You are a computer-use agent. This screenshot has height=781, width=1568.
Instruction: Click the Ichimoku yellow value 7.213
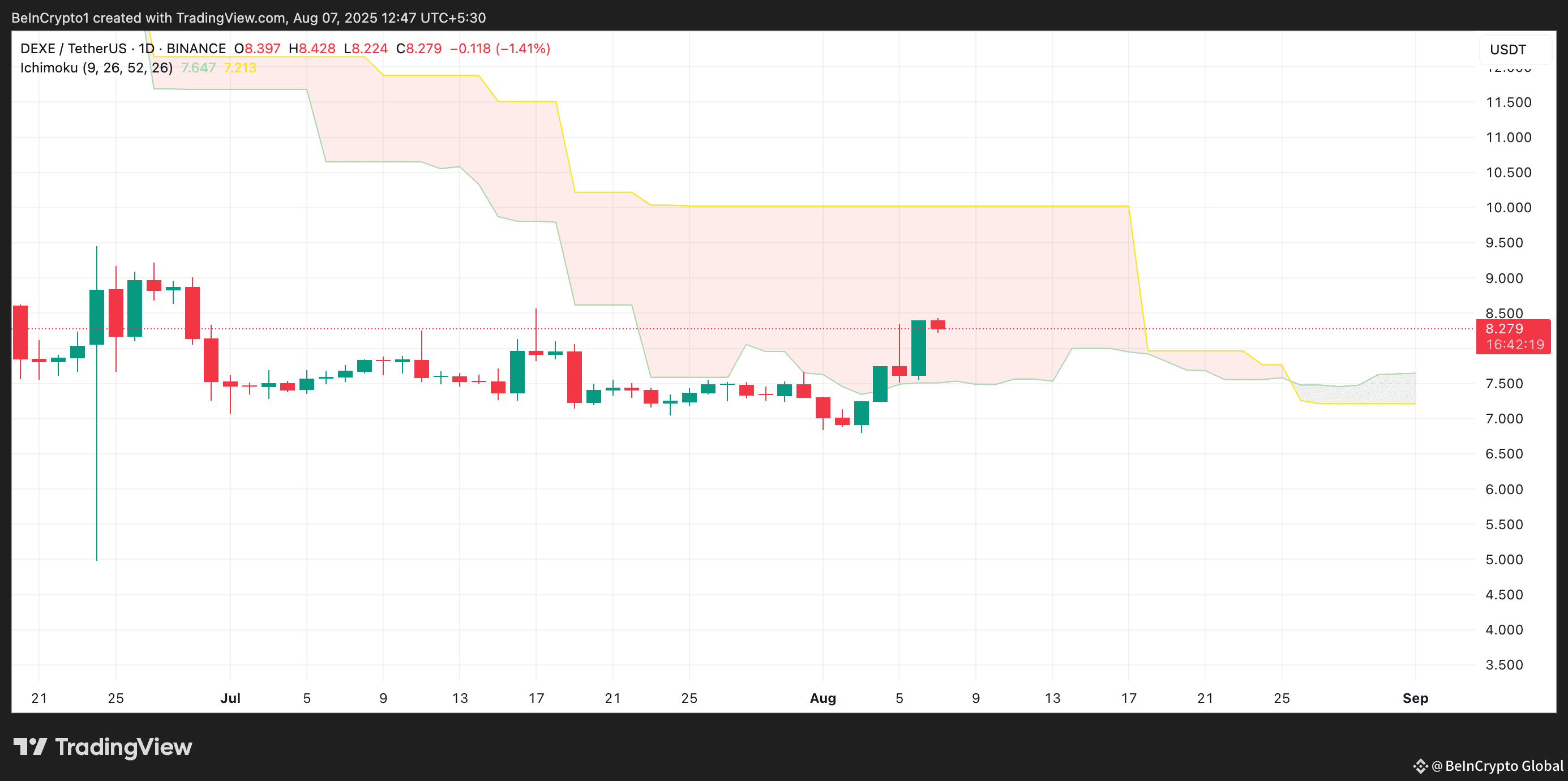pyautogui.click(x=241, y=67)
